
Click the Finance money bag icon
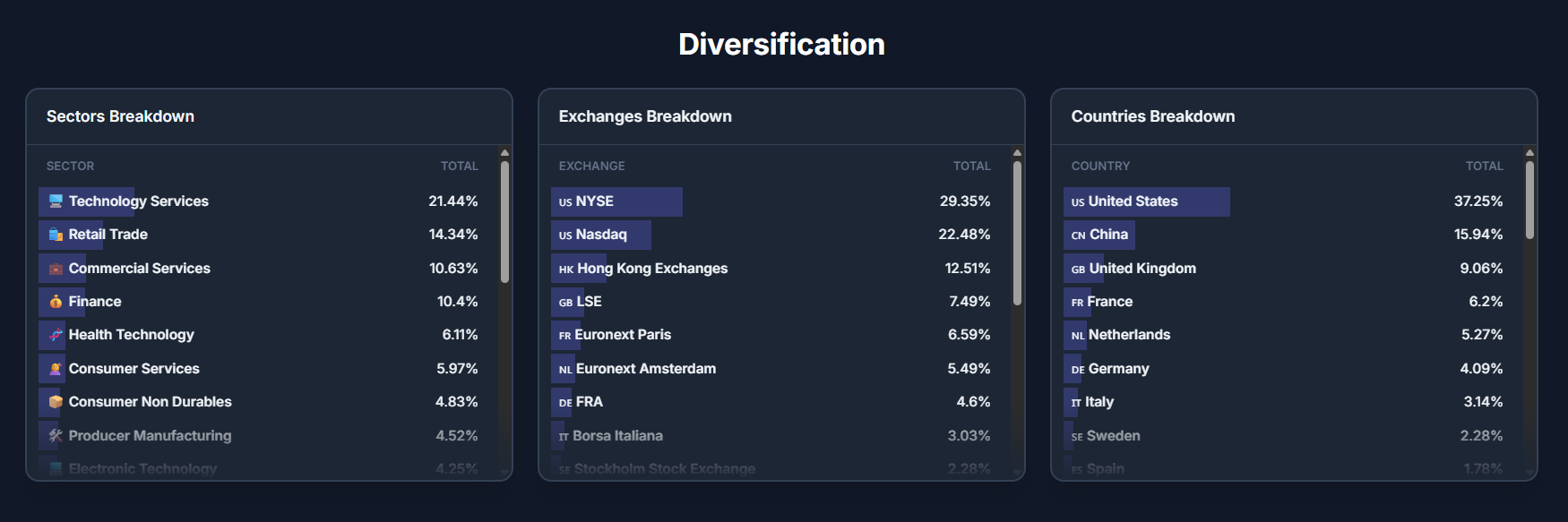coord(56,302)
